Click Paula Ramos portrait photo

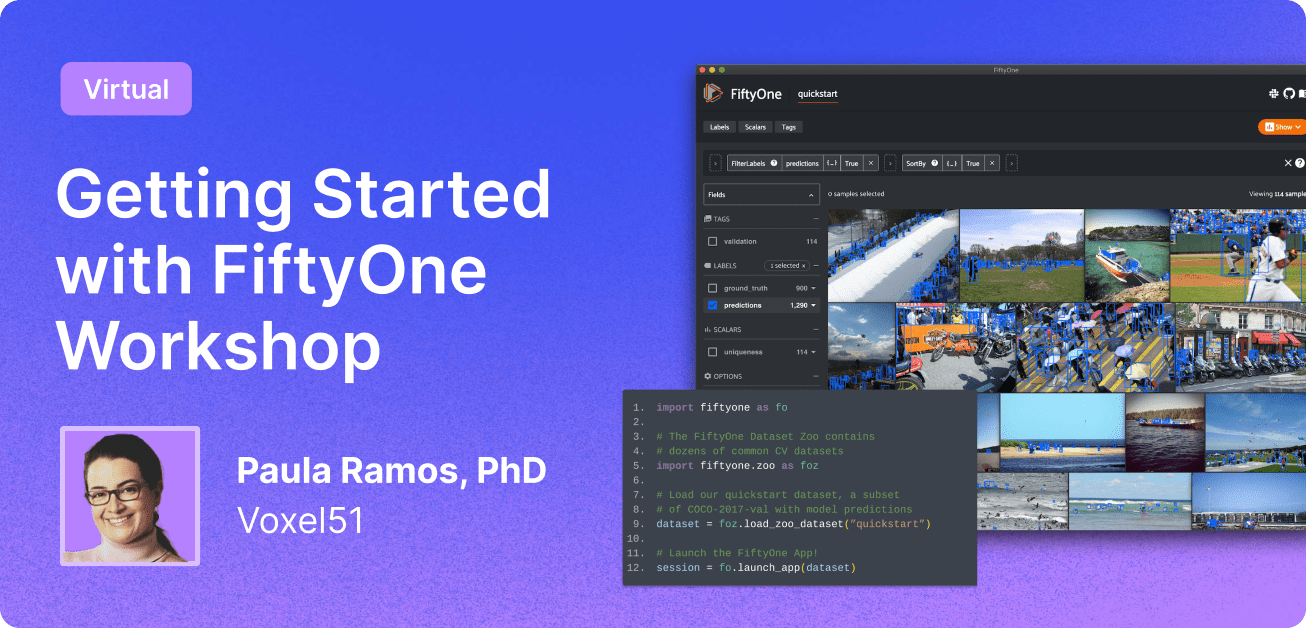130,496
